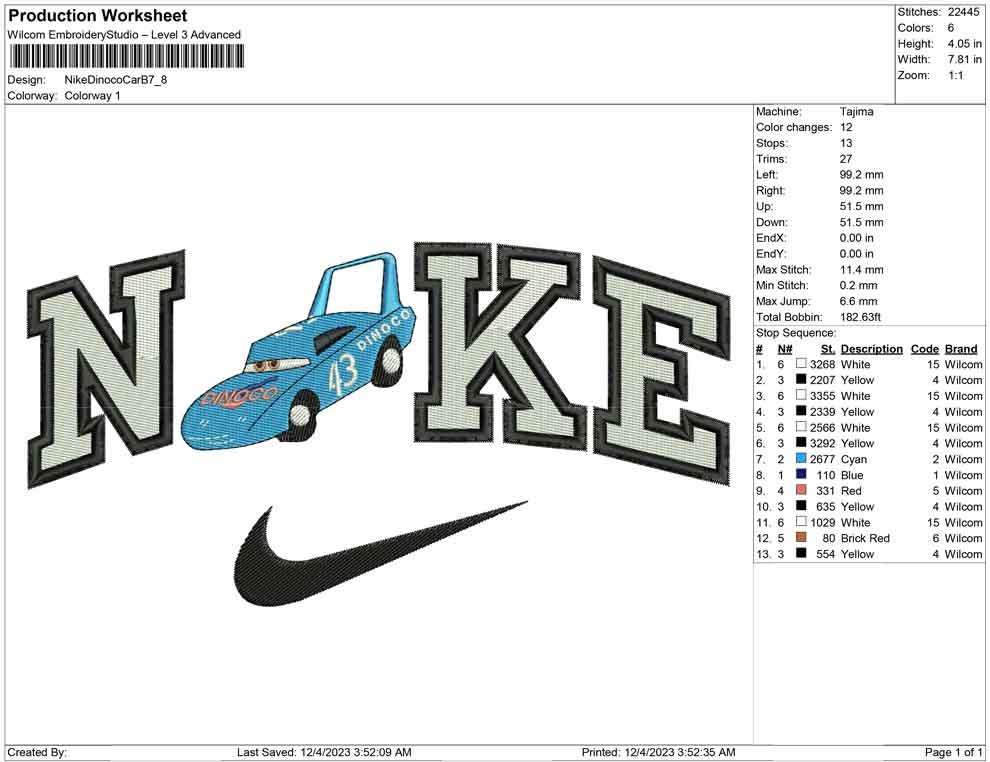The width and height of the screenshot is (990, 762).
Task: Select the Colorway 1 value
Action: coord(92,95)
